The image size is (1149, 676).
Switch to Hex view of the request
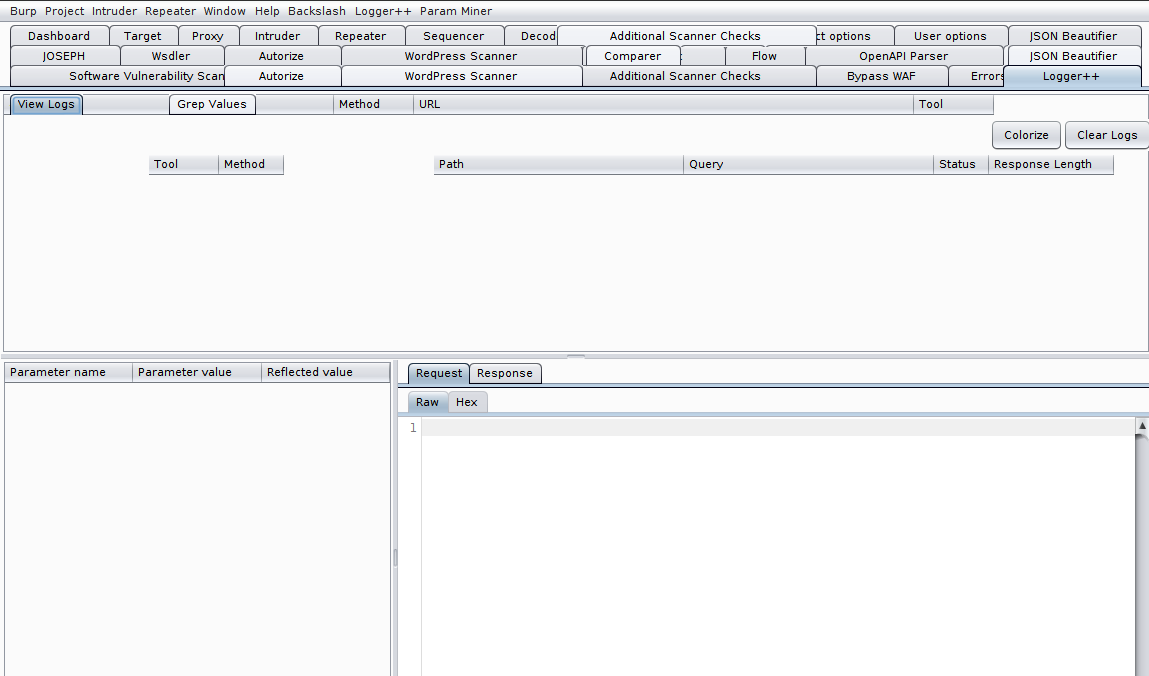tap(466, 401)
